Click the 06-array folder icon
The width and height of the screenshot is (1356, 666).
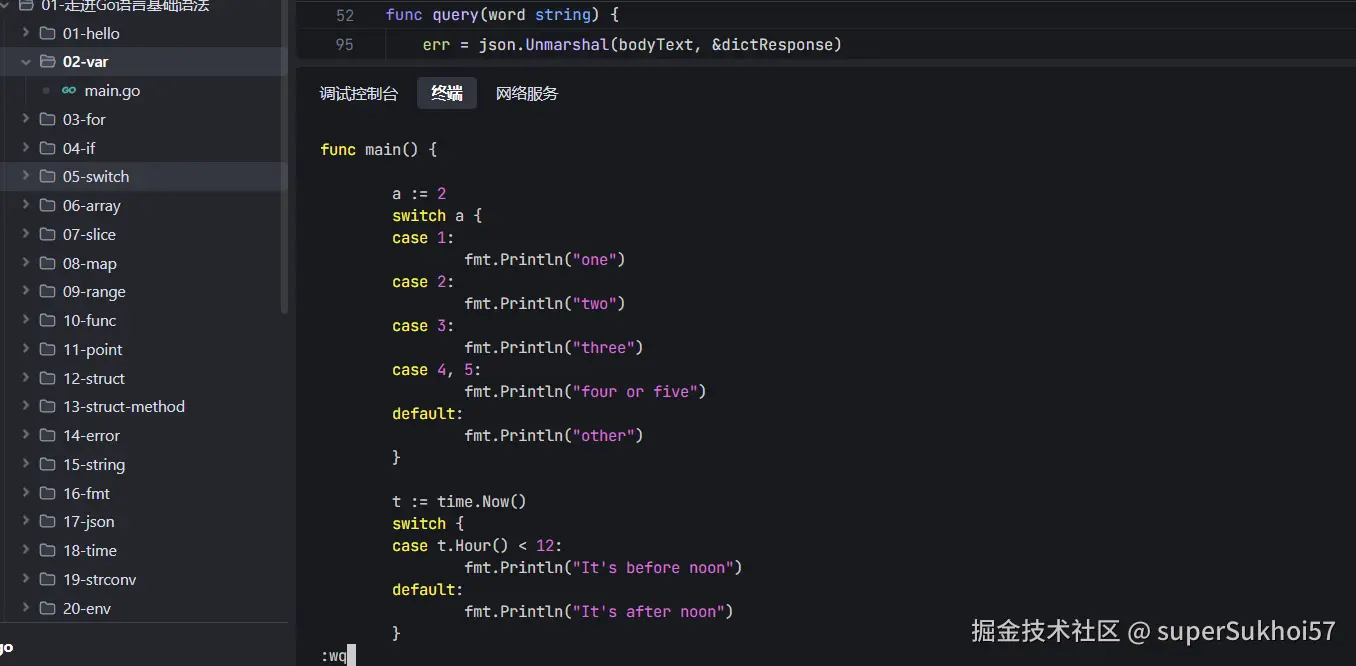[47, 205]
